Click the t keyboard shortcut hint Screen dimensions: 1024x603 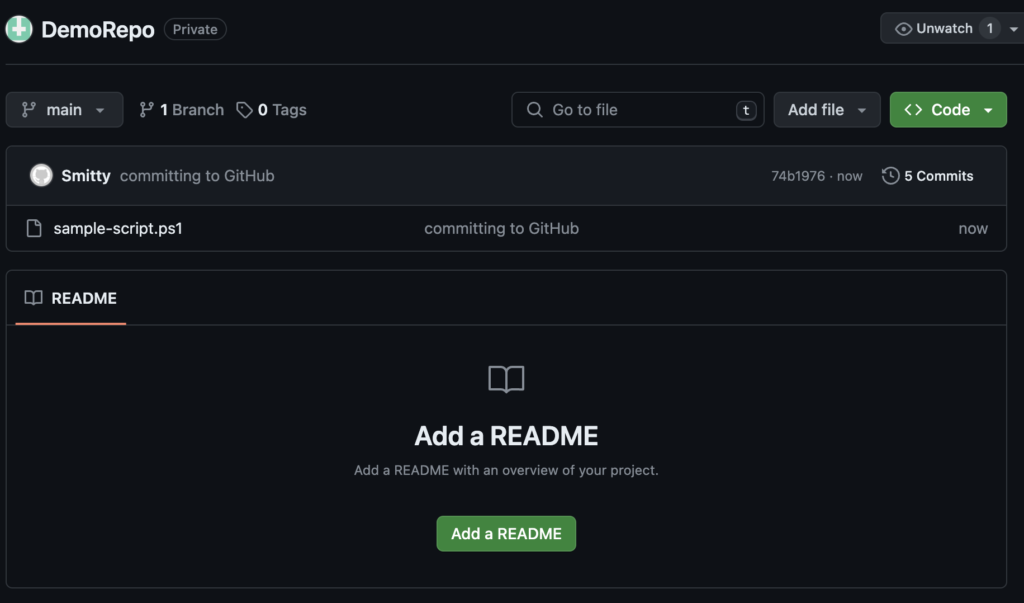coord(746,110)
